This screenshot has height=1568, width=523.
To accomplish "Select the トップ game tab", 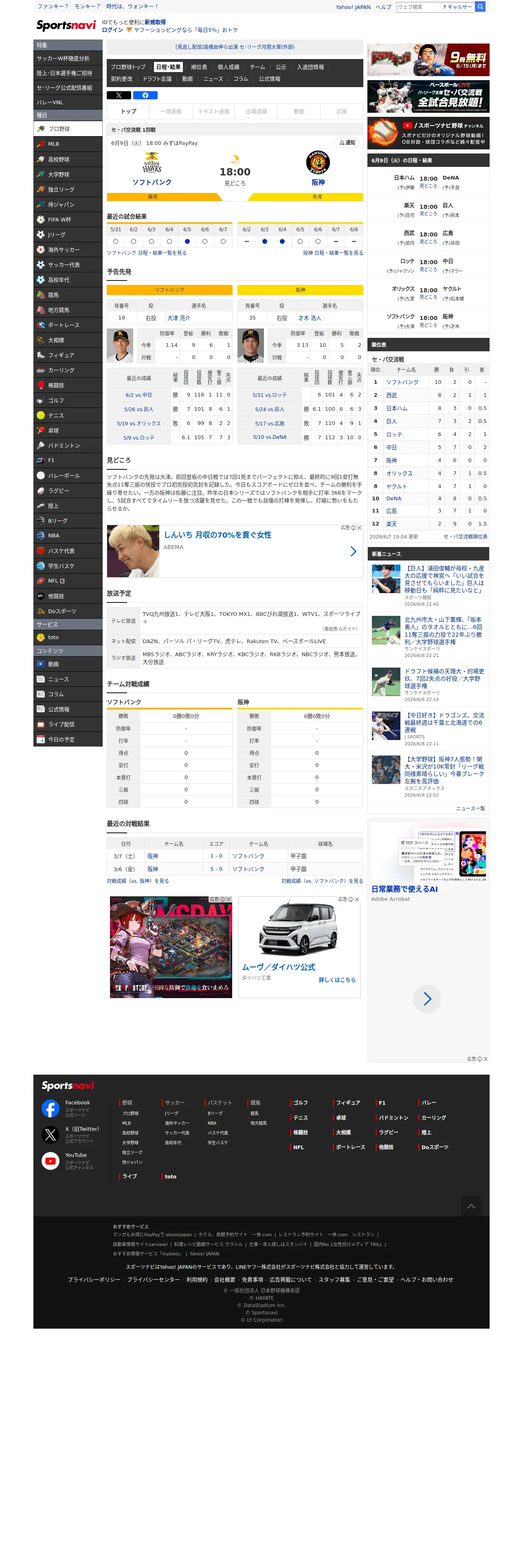I will (128, 112).
